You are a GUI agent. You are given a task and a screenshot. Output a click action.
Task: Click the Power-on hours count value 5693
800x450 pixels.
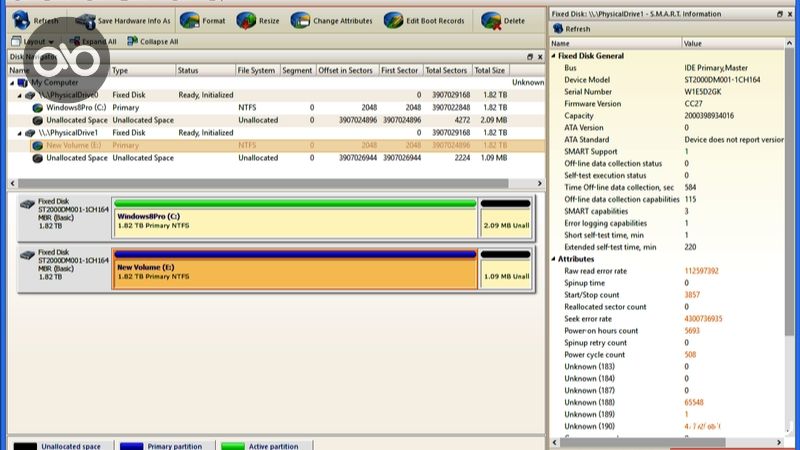pyautogui.click(x=692, y=331)
